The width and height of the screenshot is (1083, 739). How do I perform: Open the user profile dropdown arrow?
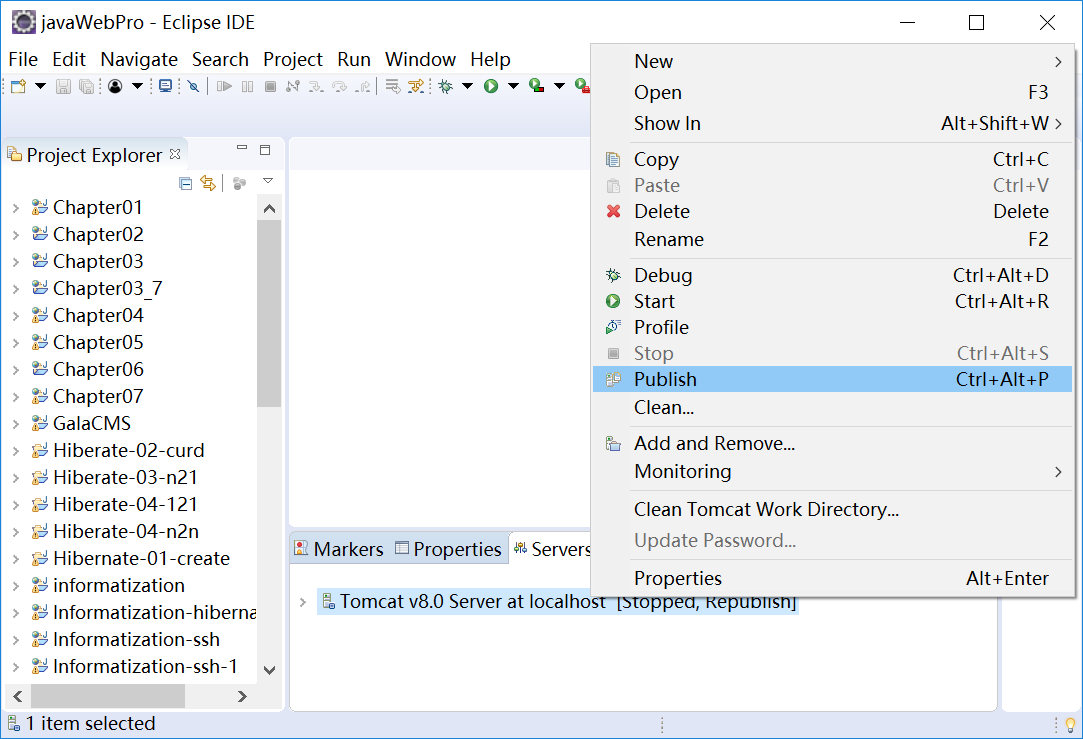tap(137, 86)
